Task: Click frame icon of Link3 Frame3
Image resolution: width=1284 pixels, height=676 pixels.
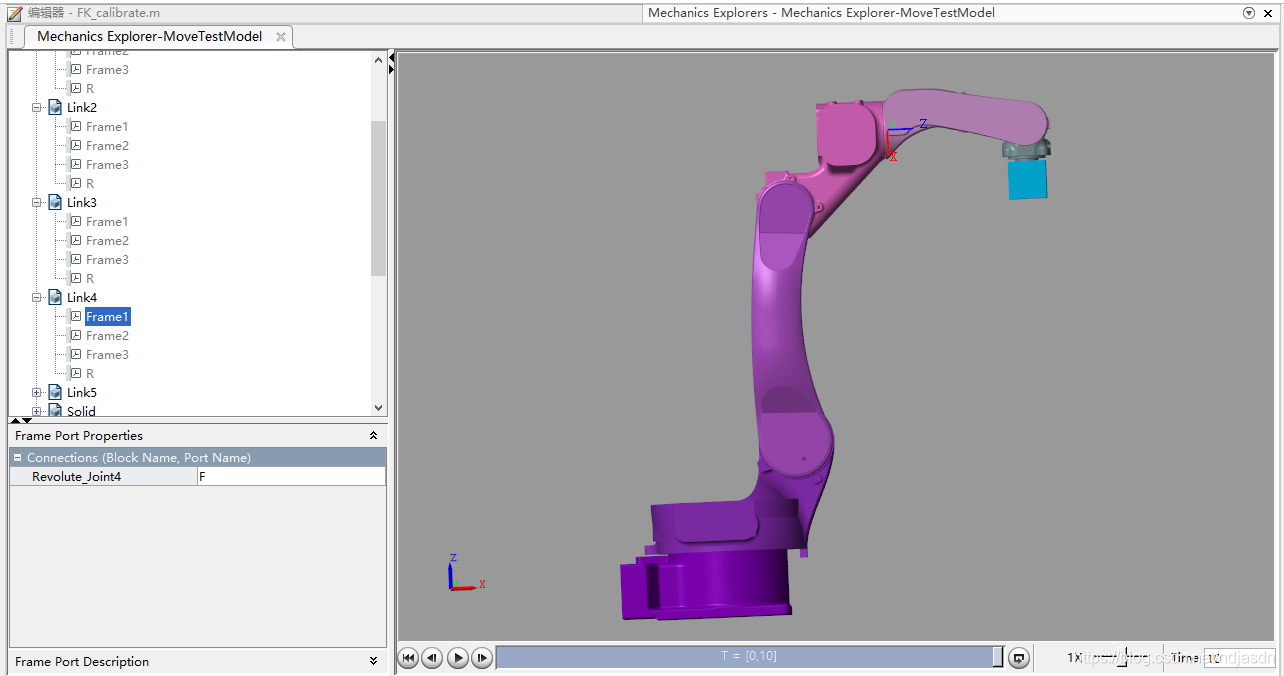Action: click(x=75, y=259)
